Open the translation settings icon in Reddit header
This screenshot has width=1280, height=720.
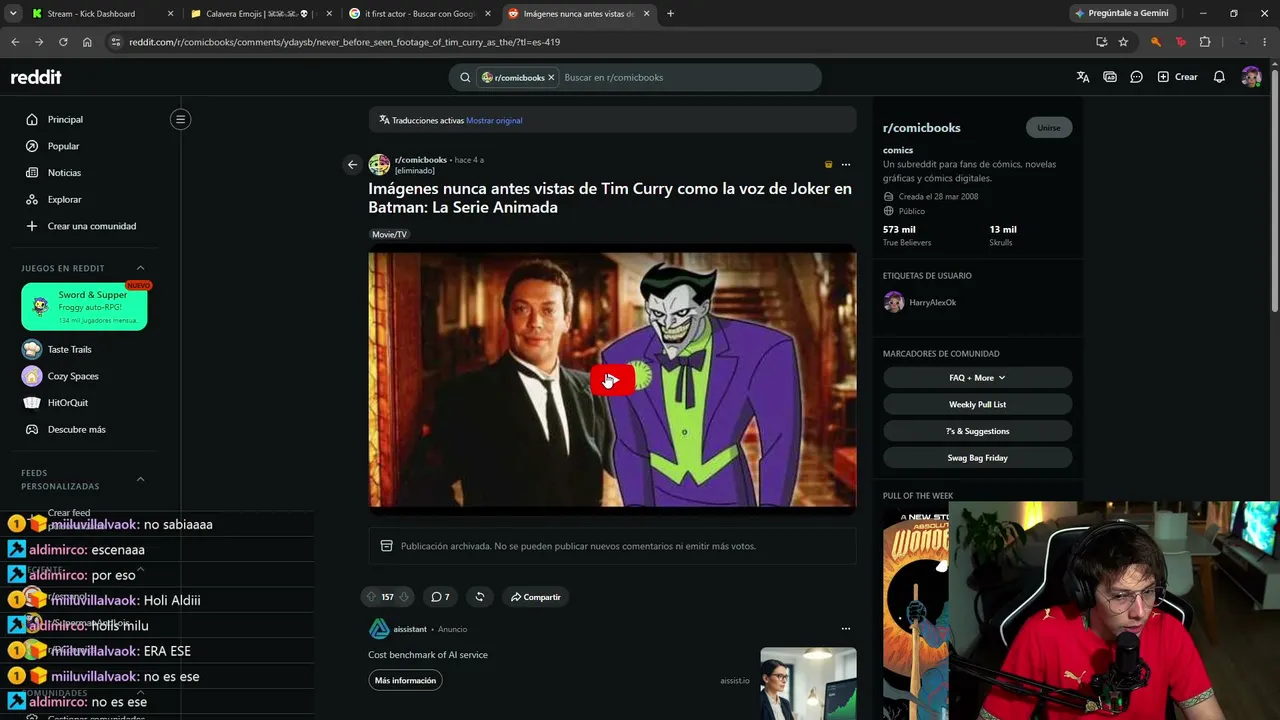[x=1083, y=77]
